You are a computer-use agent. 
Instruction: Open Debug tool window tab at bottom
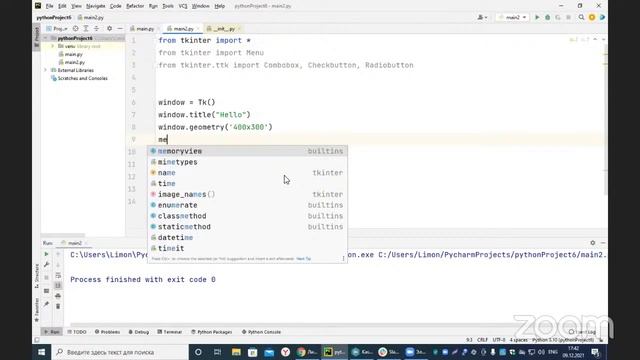139,332
